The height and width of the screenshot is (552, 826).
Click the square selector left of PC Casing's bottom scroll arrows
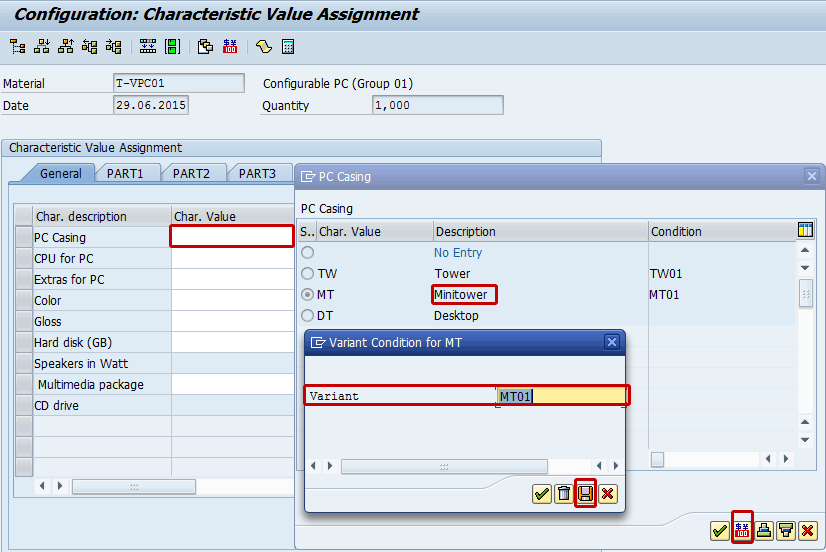(657, 459)
